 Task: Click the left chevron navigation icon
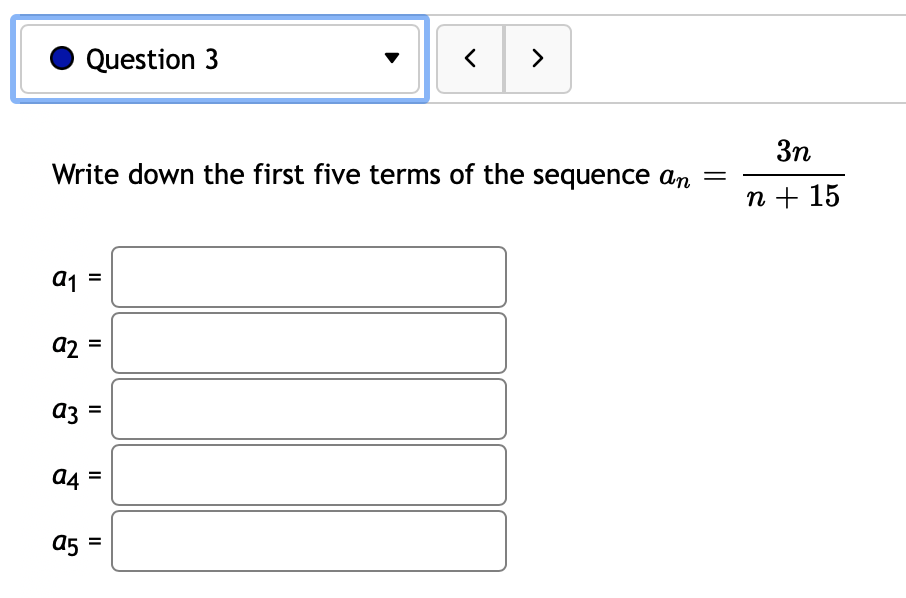(x=470, y=59)
